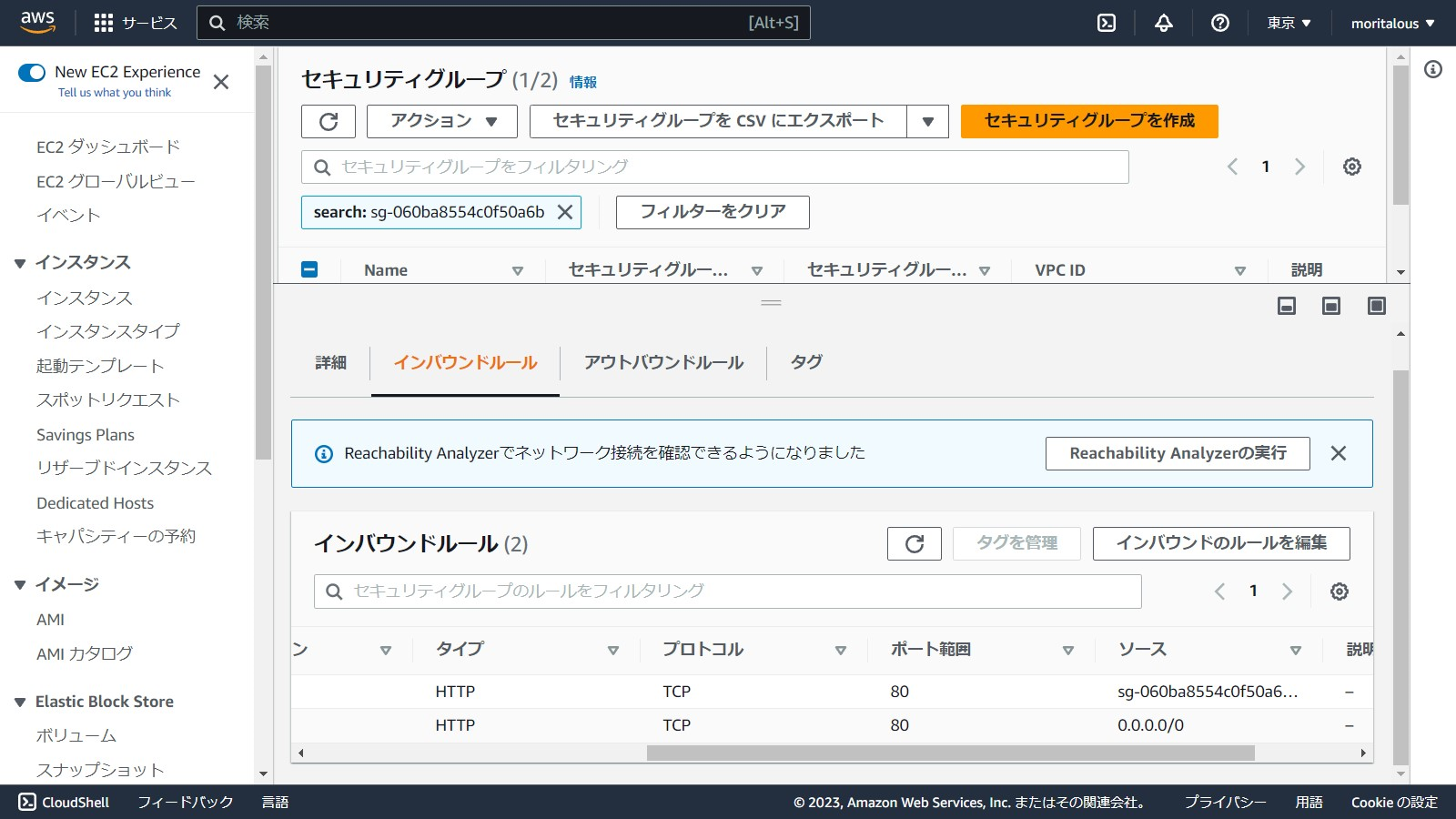Toggle the New EC2 Experience switch
The height and width of the screenshot is (819, 1456).
click(32, 73)
